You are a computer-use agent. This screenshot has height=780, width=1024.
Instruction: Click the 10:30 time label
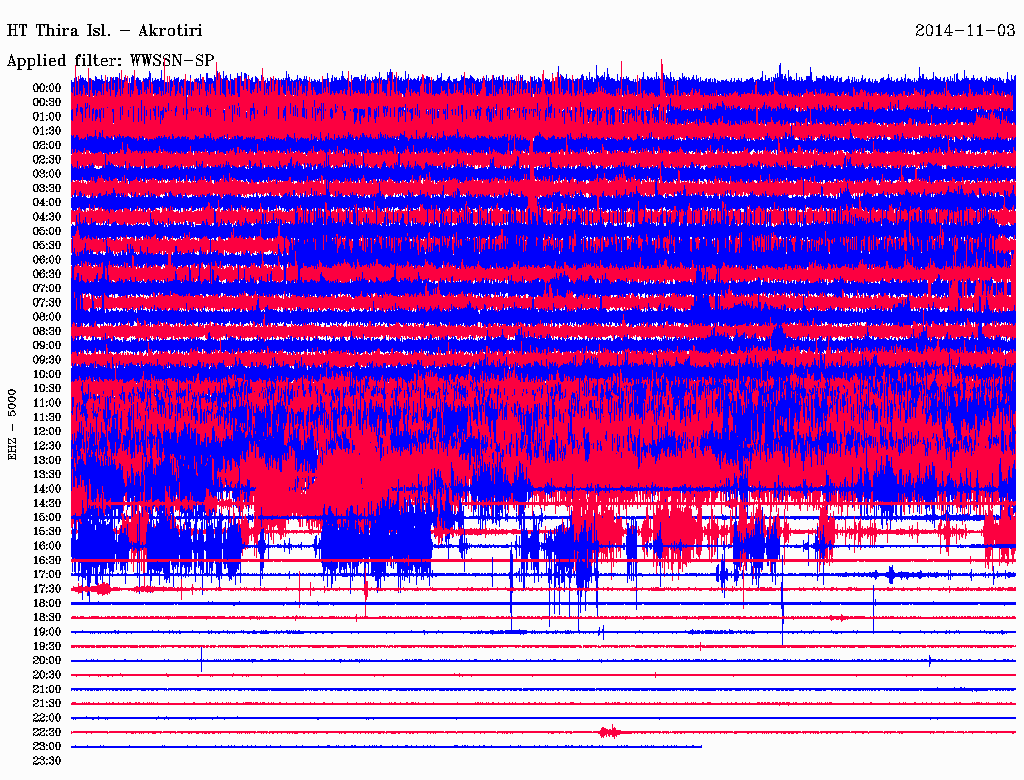[47, 389]
